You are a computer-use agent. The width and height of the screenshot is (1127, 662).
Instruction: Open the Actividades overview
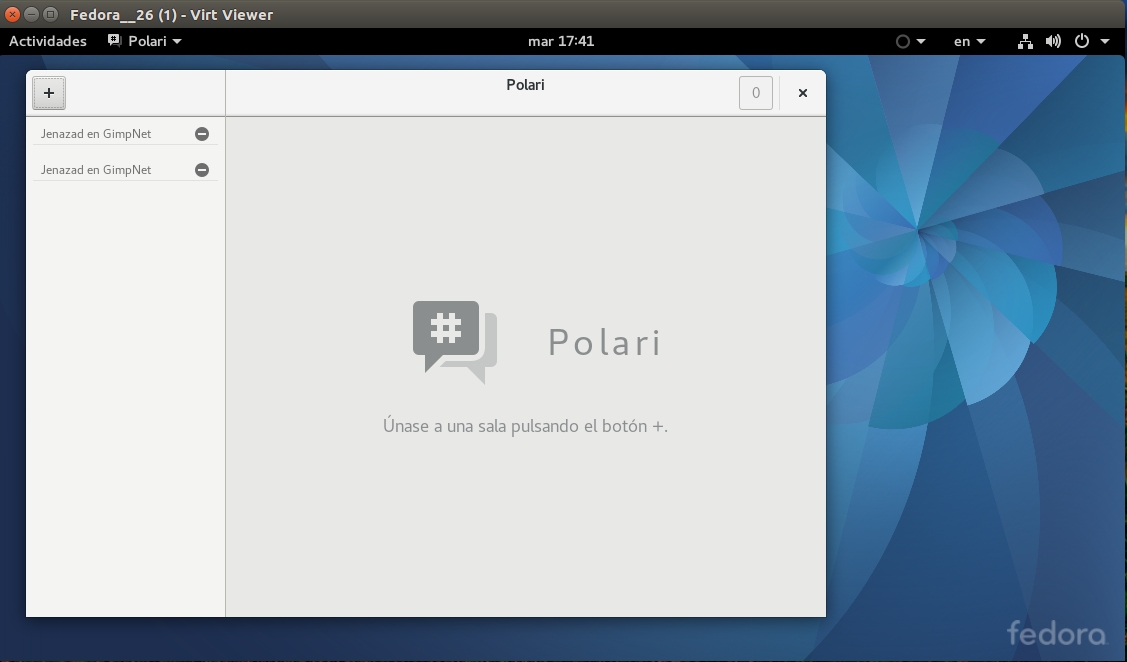[x=47, y=41]
